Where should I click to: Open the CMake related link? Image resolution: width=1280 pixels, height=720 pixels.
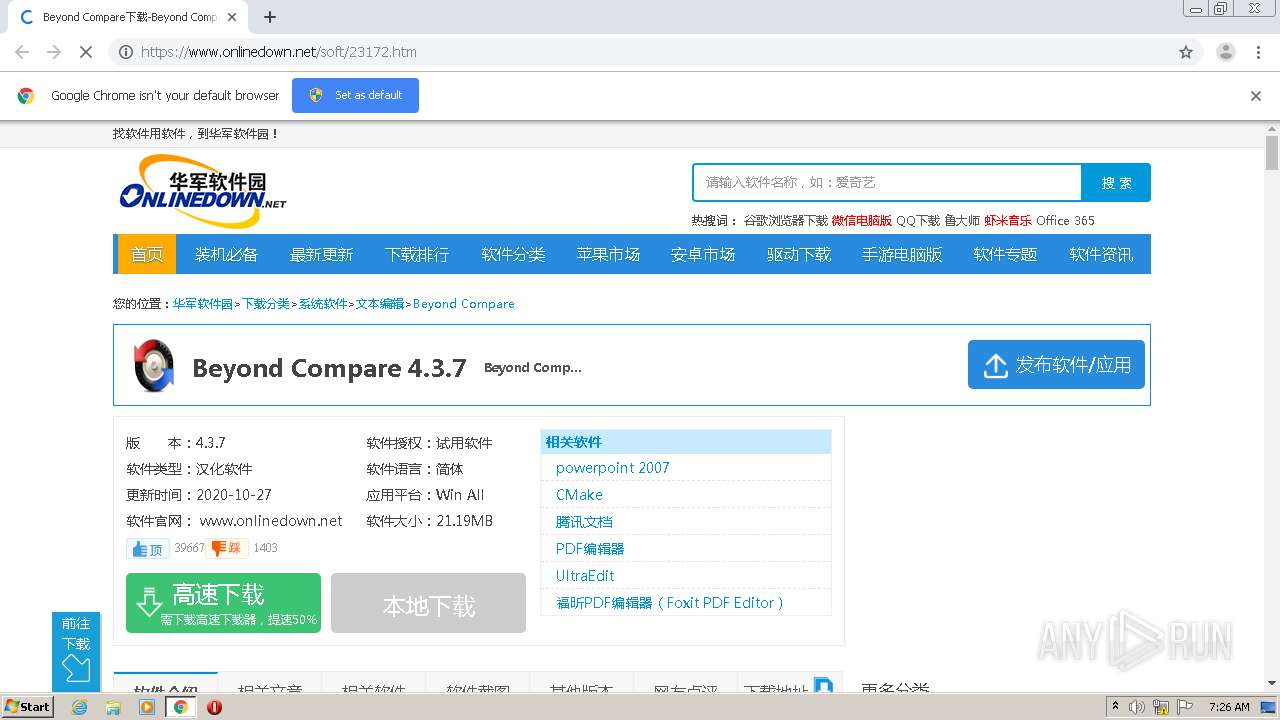579,495
